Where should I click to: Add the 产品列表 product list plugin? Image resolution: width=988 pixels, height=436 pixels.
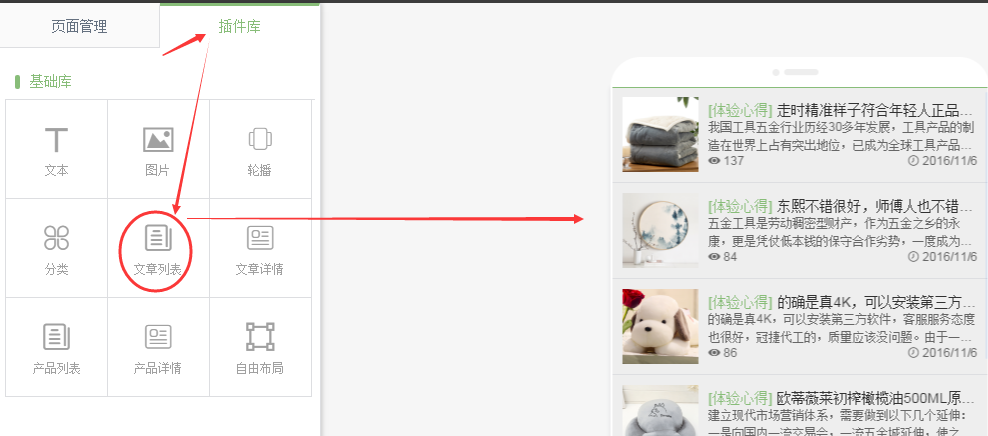click(57, 347)
